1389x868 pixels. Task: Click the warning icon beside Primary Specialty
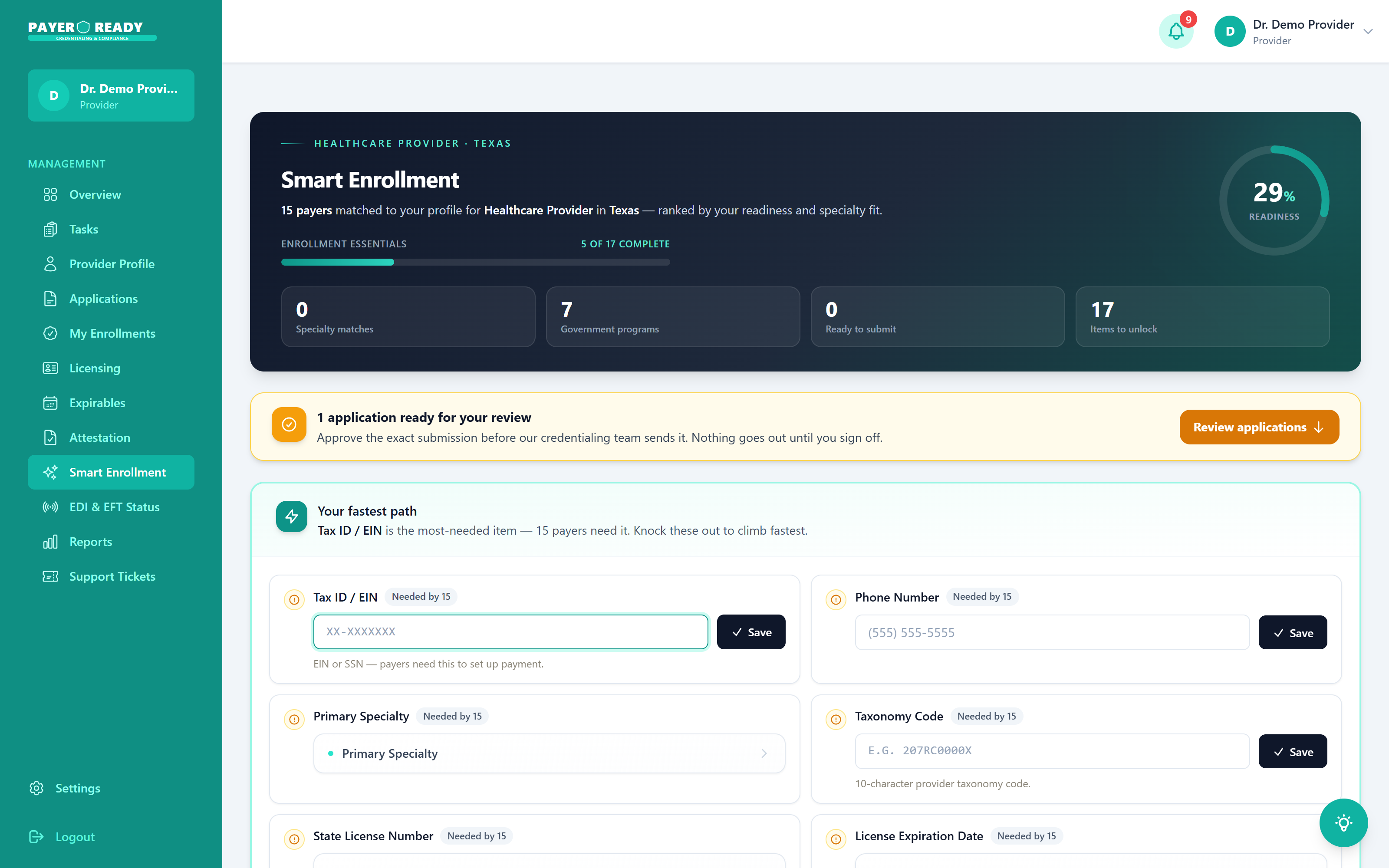tap(294, 719)
